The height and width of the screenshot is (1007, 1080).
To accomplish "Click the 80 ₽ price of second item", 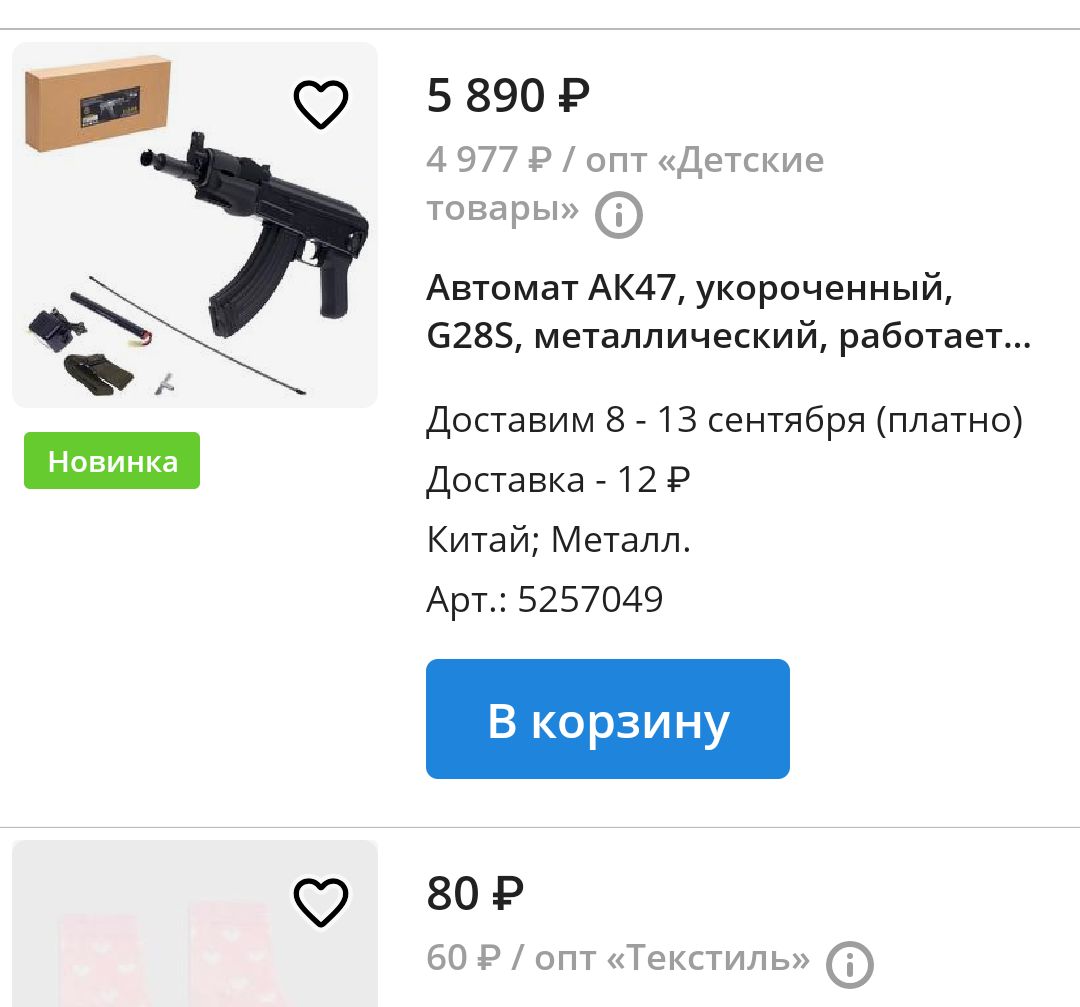I will (475, 893).
